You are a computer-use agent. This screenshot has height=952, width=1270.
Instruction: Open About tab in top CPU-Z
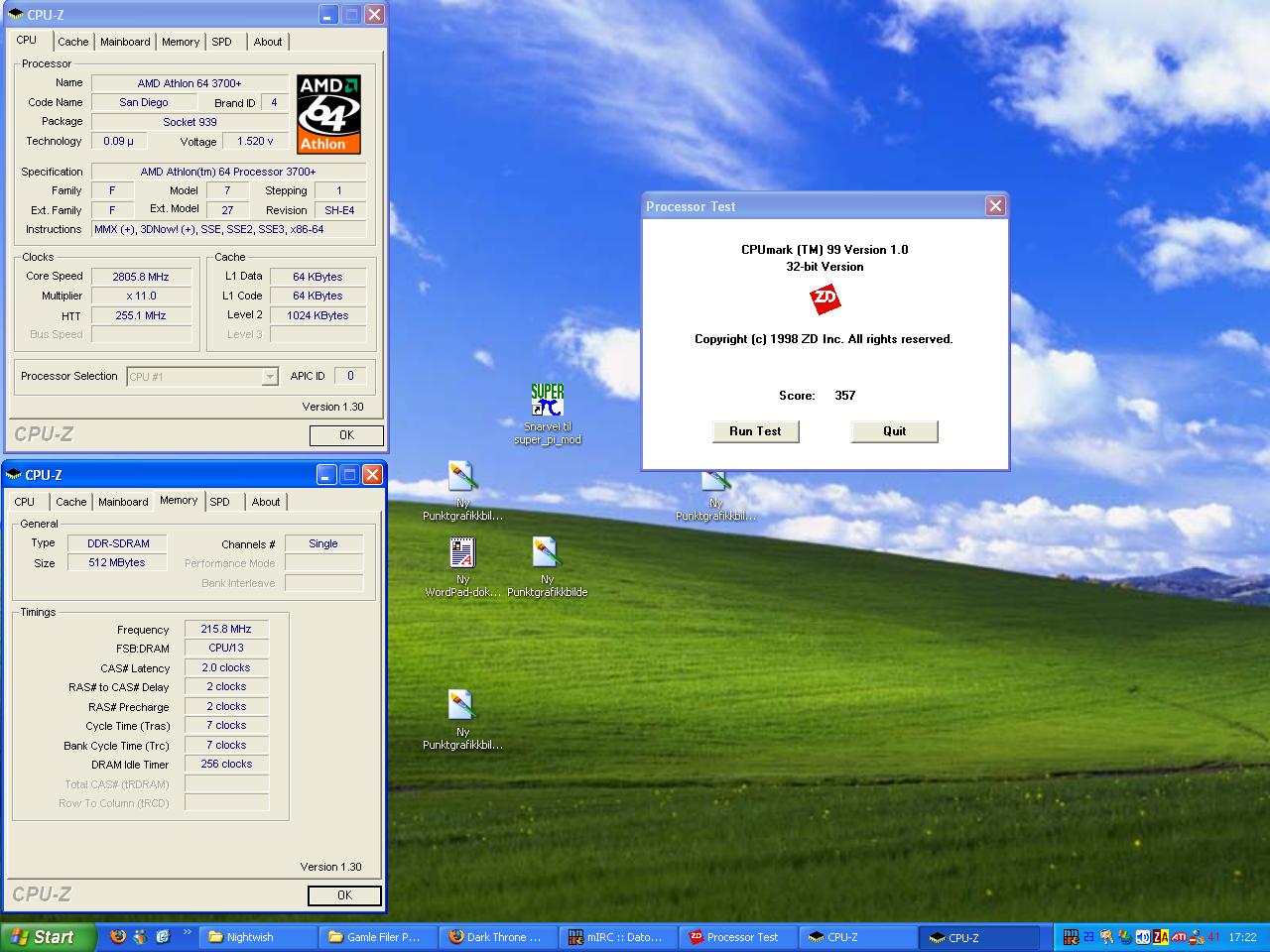pos(267,42)
